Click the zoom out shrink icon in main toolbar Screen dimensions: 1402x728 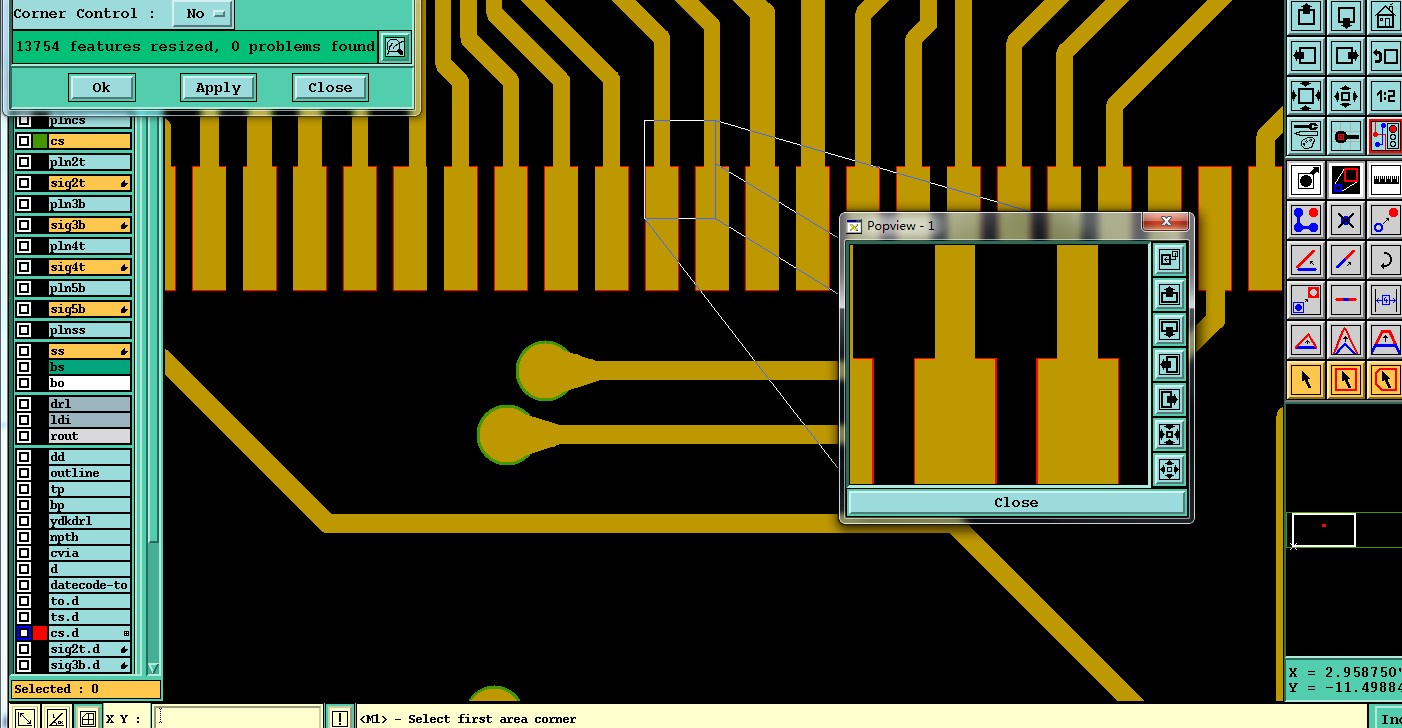[1346, 96]
